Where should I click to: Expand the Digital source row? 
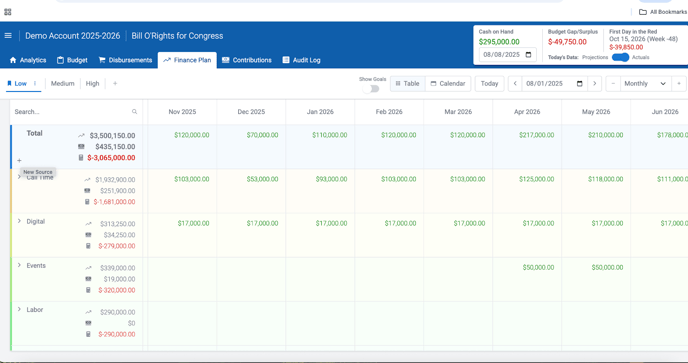click(19, 221)
